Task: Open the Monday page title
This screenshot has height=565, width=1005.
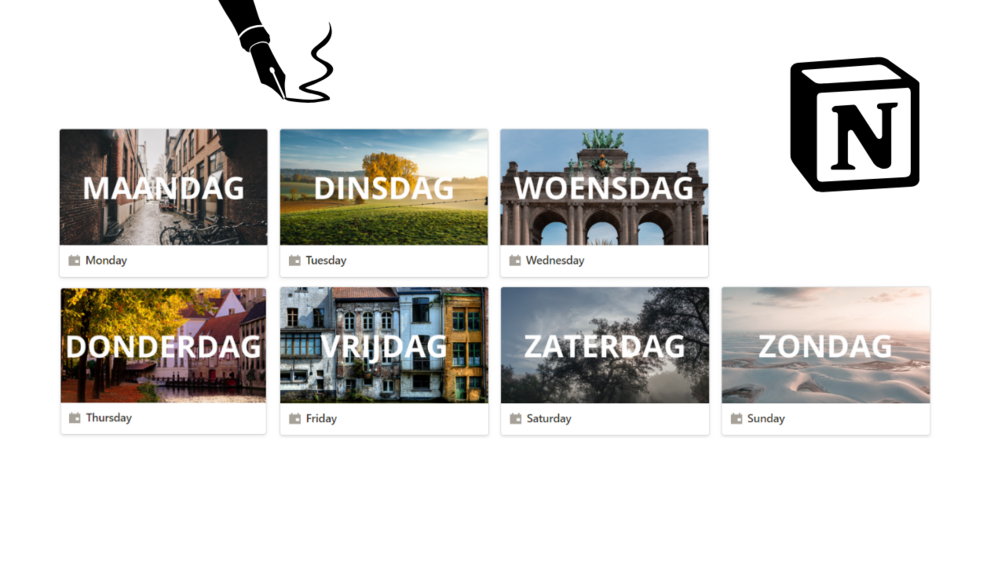Action: [x=106, y=260]
